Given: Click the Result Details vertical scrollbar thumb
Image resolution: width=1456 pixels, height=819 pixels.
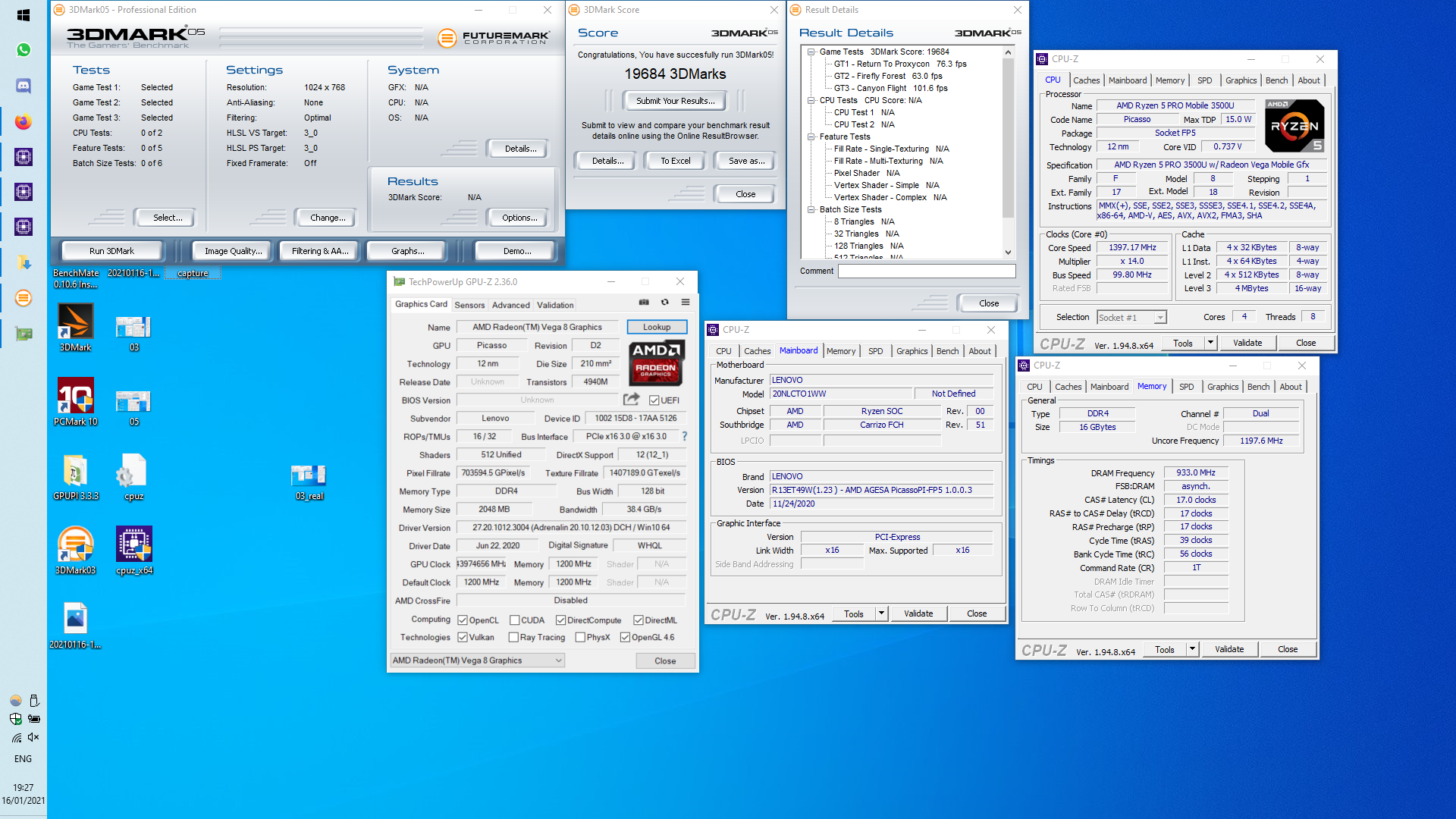Looking at the screenshot, I should pos(1008,138).
